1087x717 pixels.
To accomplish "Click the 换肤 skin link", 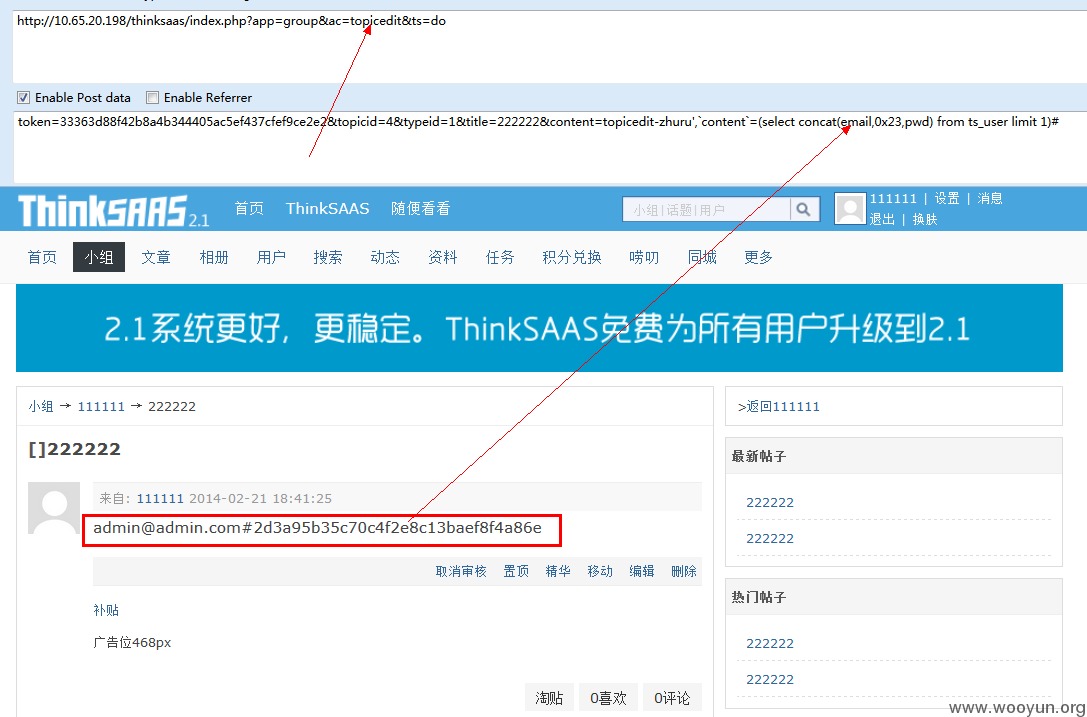I will [x=925, y=219].
